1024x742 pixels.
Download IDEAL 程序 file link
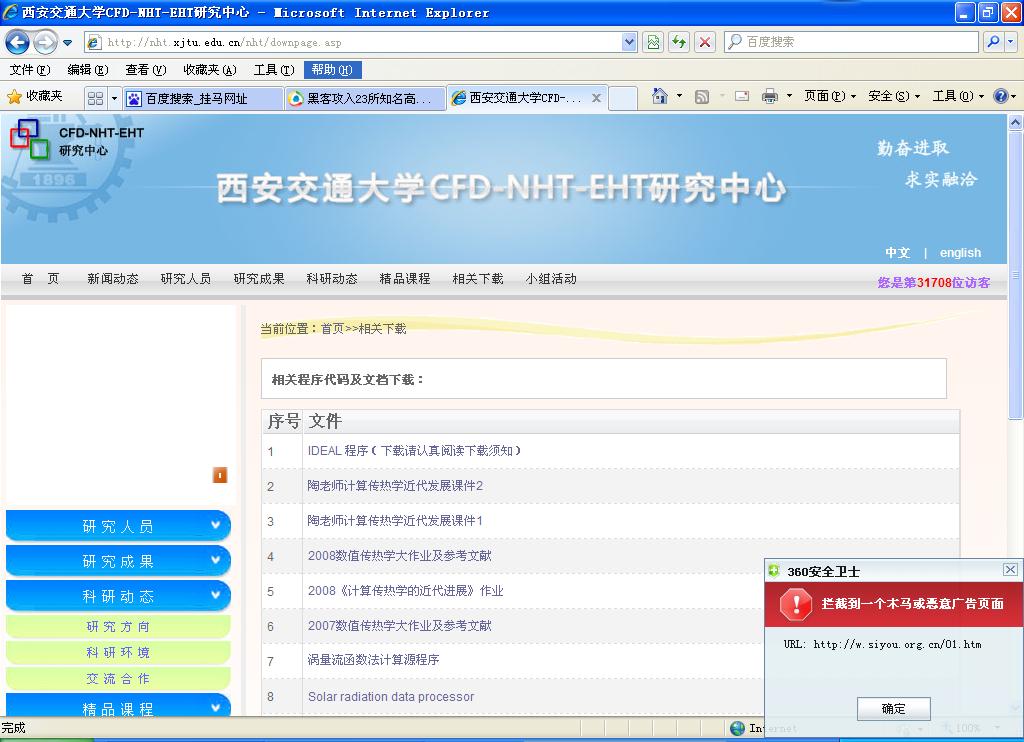point(414,451)
